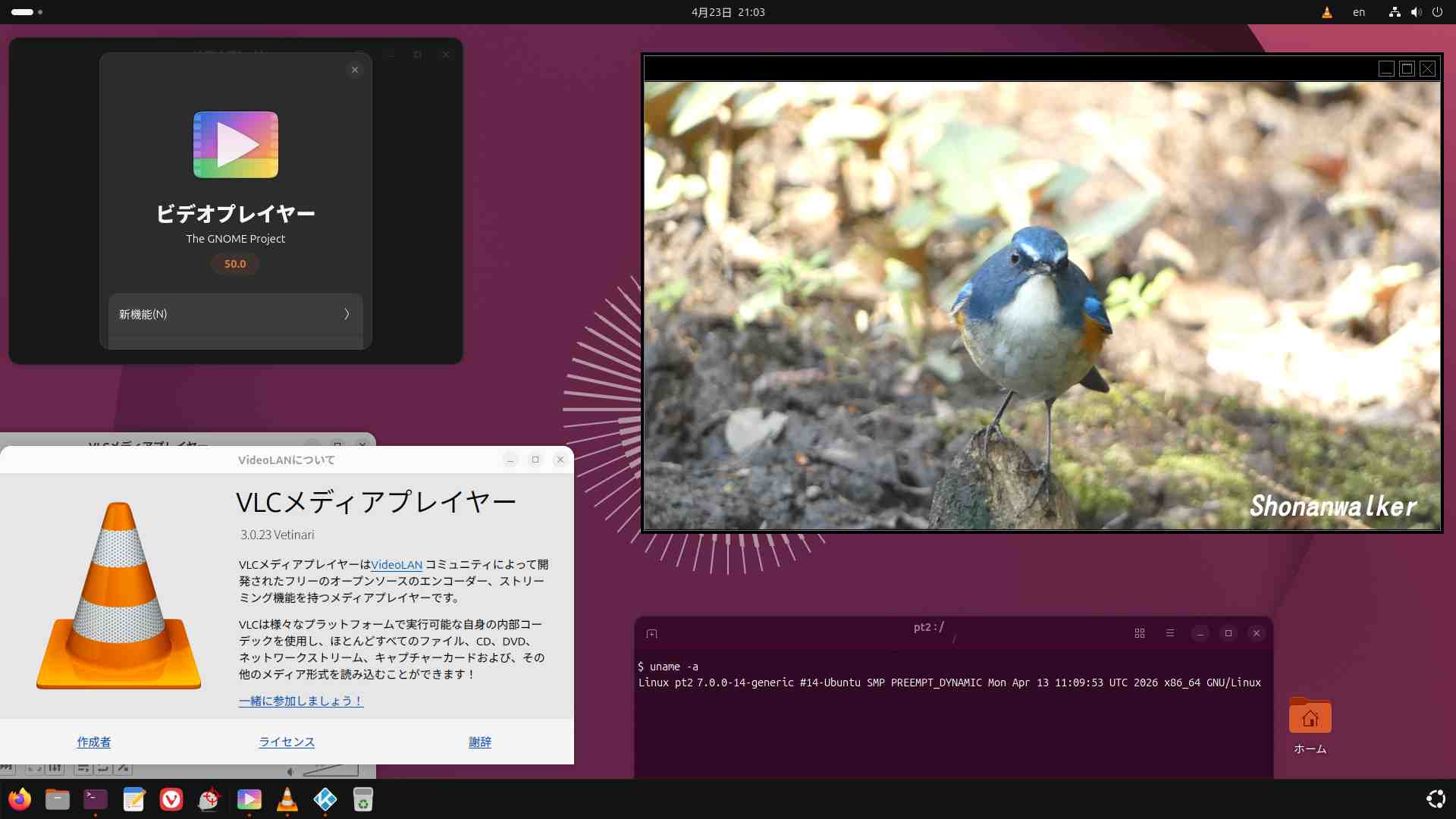Click the VLC cone icon in the dock

pos(287,799)
